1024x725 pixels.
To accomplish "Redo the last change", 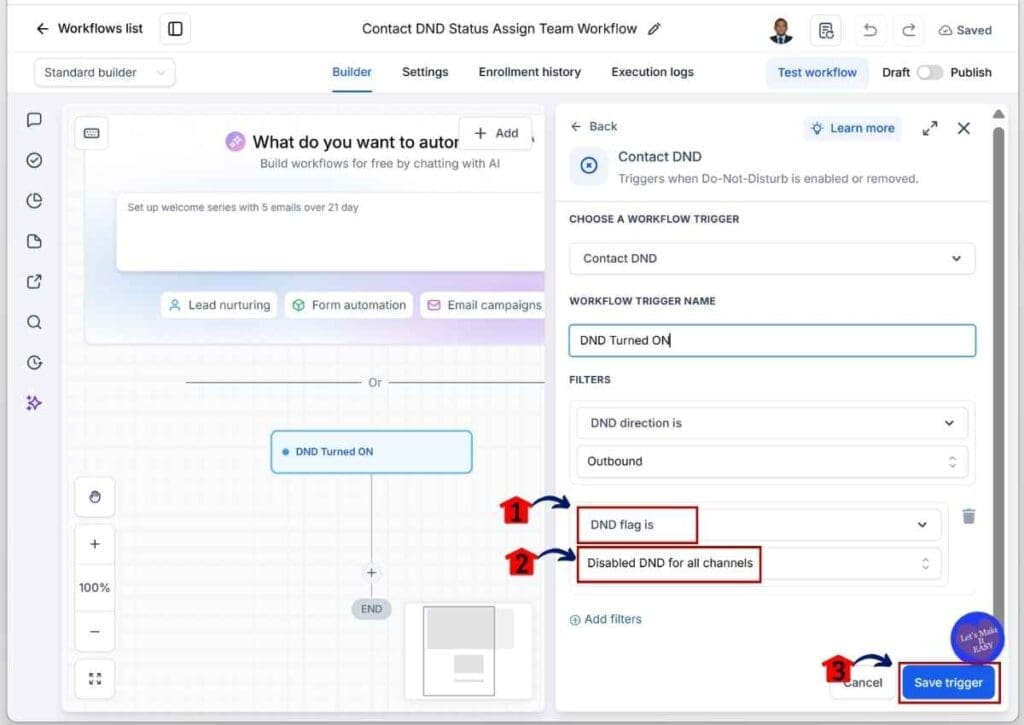I will pyautogui.click(x=908, y=30).
